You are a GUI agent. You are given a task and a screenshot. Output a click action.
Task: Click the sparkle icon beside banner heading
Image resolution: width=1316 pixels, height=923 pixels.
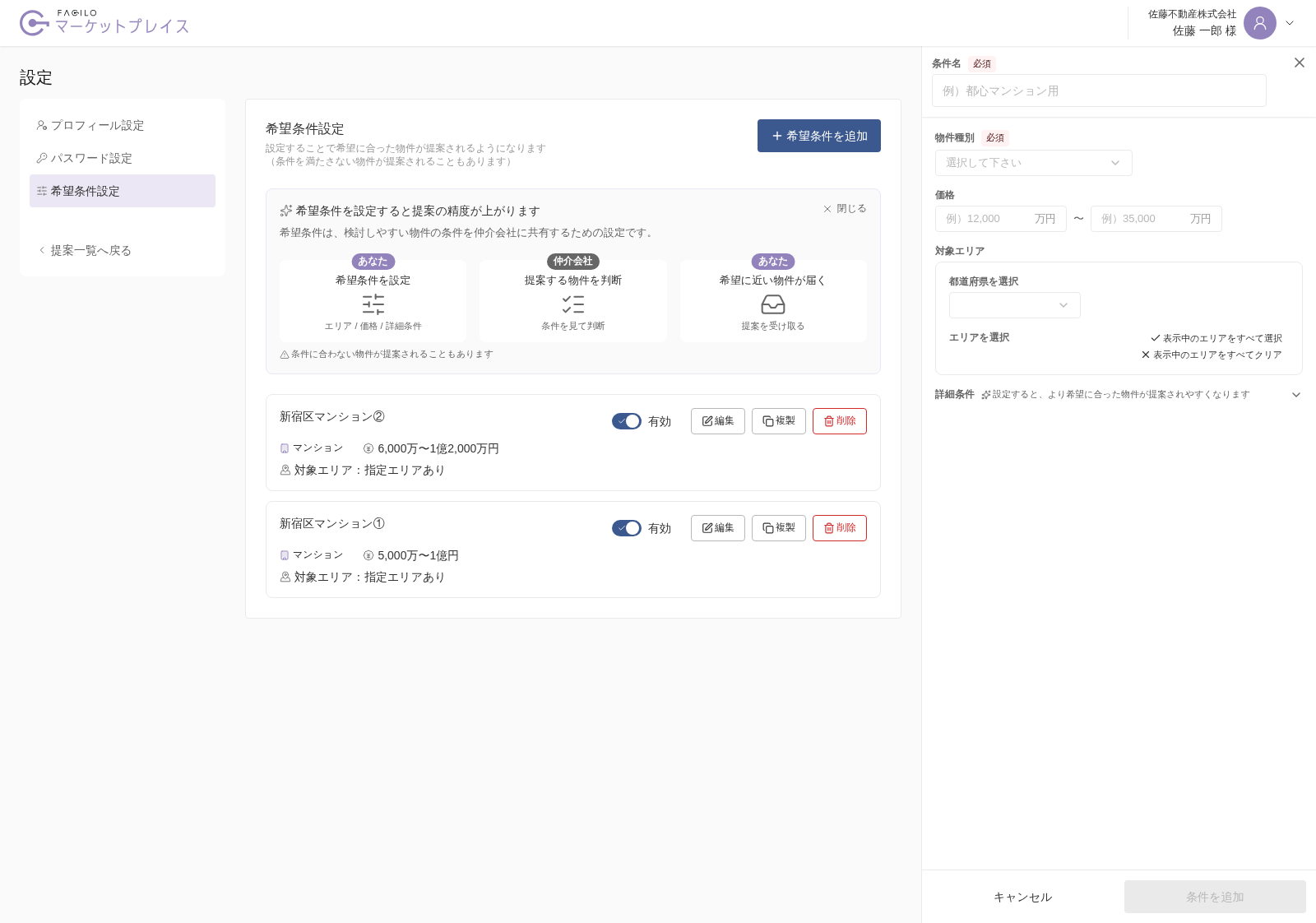point(286,211)
